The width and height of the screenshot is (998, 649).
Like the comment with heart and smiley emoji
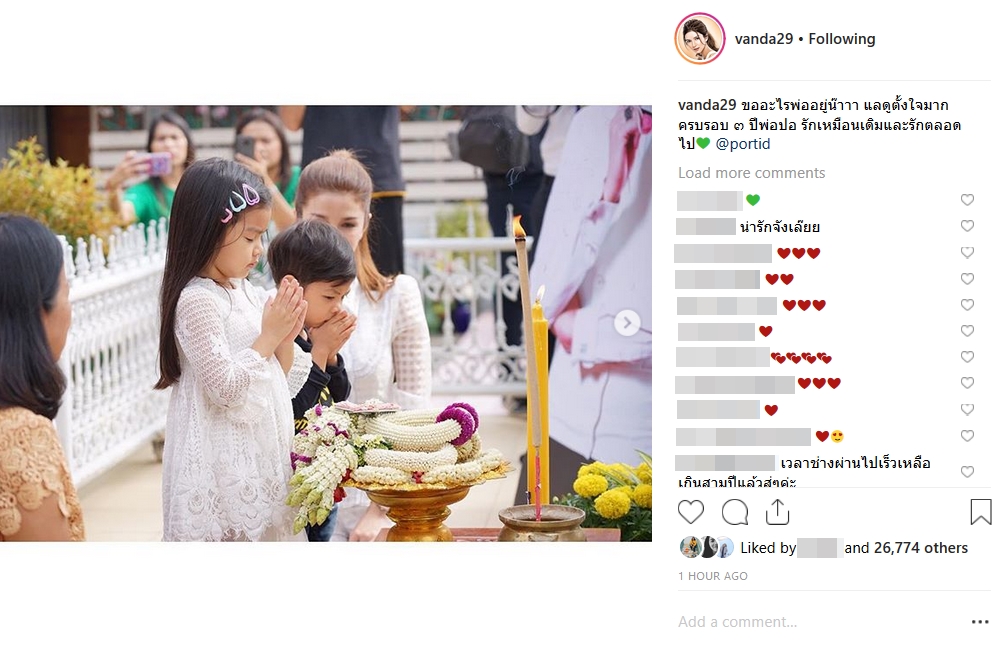(x=967, y=436)
